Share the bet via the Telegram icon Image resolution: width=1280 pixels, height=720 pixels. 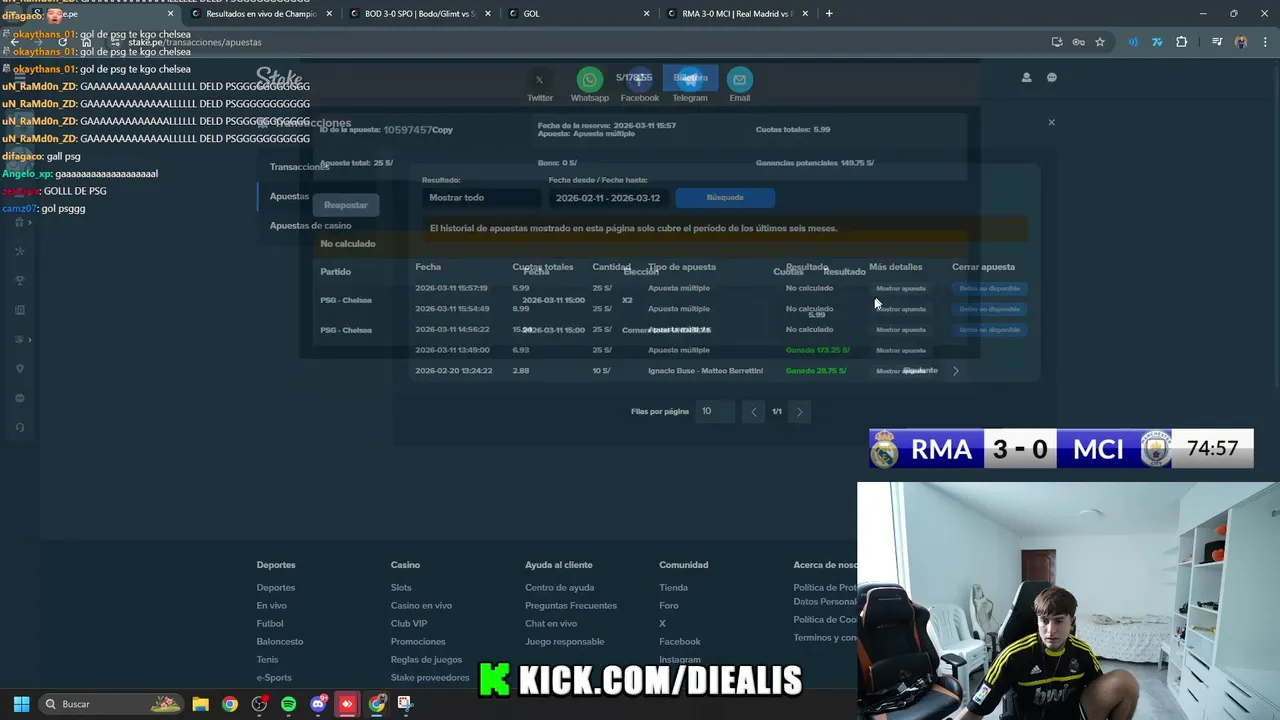689,79
